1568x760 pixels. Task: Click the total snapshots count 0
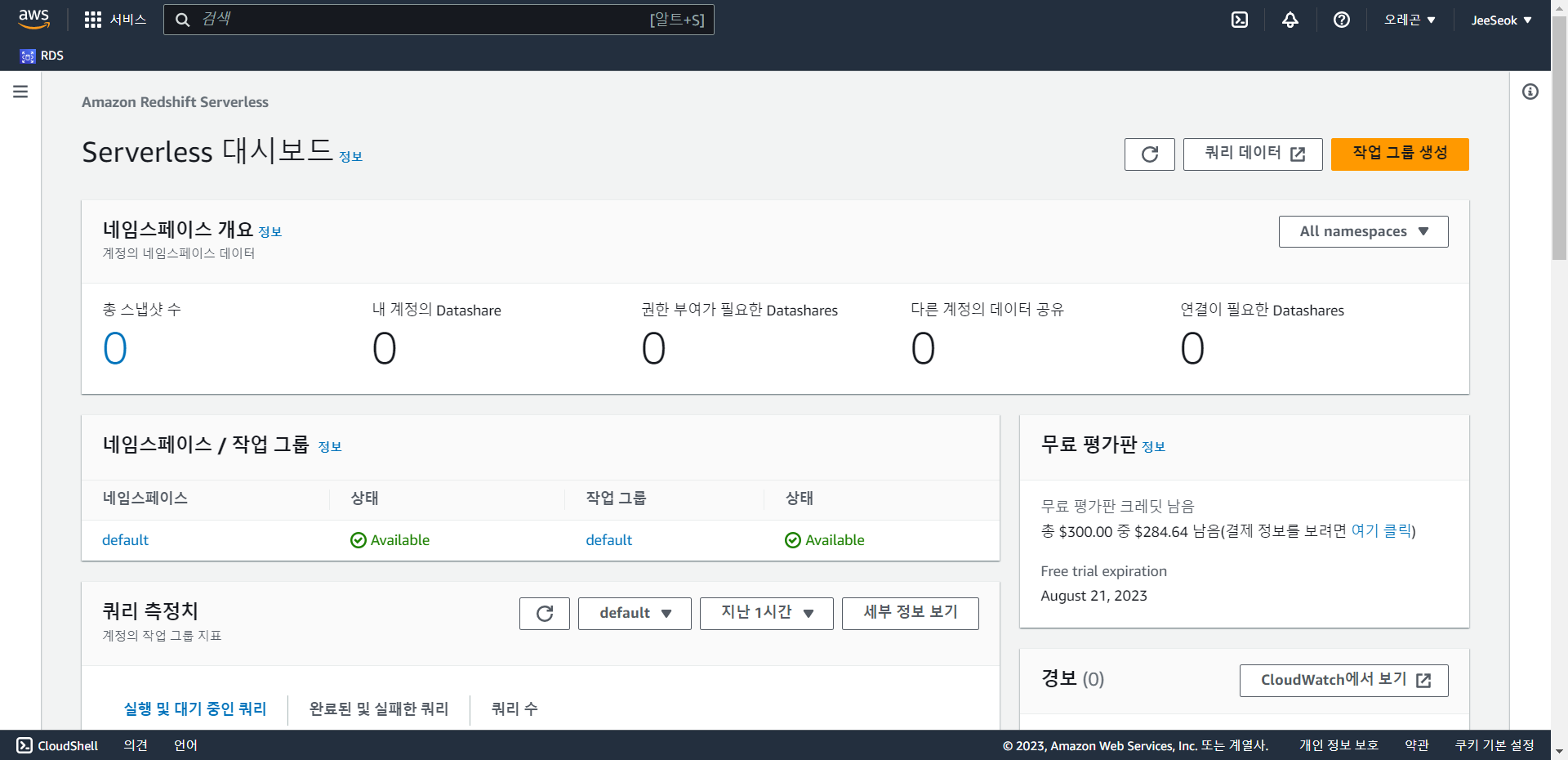(x=115, y=349)
